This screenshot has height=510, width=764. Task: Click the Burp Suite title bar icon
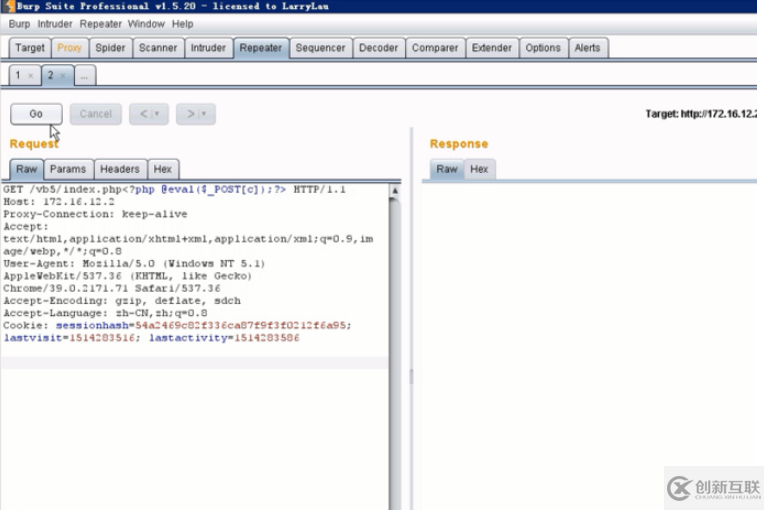click(x=9, y=6)
